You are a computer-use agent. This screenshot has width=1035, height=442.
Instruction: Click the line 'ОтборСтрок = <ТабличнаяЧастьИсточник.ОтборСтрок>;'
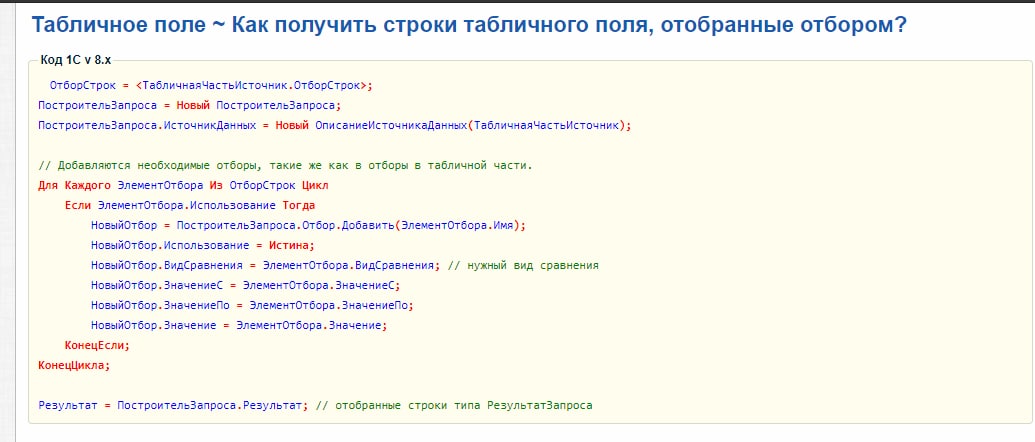[212, 85]
